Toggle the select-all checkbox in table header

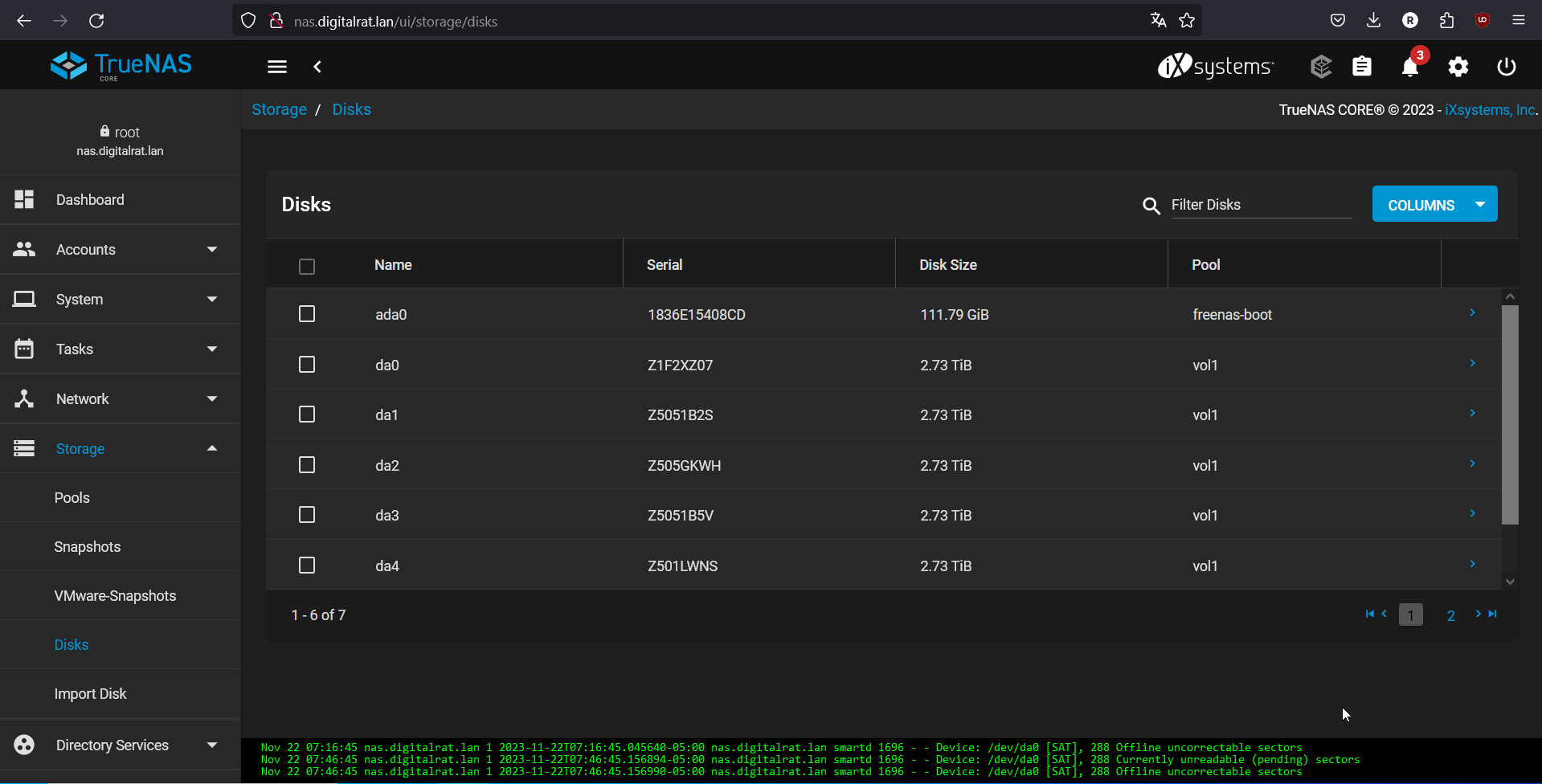[307, 267]
